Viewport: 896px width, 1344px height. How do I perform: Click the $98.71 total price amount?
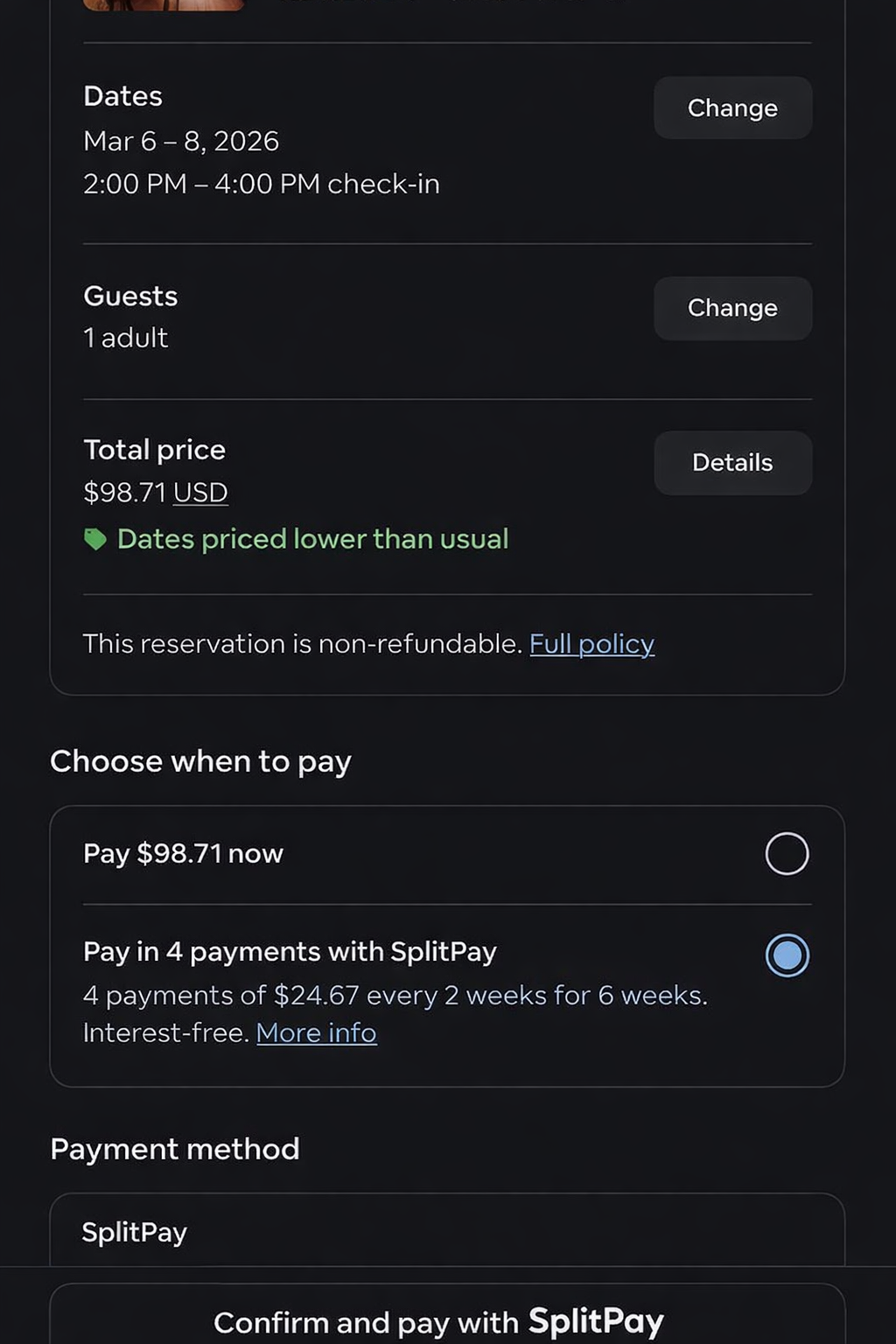tap(124, 493)
